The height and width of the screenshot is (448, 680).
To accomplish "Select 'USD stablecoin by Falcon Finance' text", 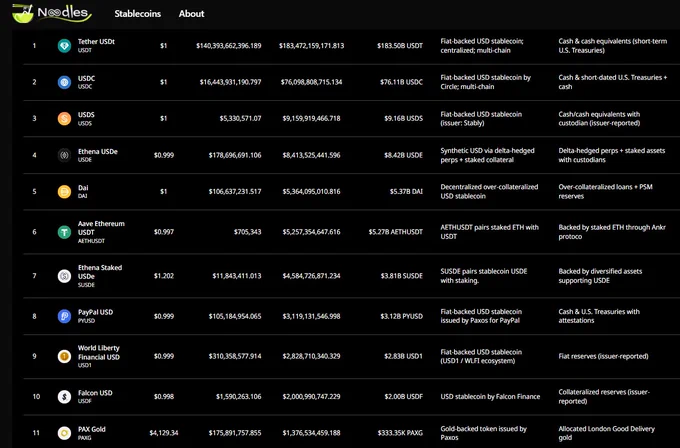I will (x=490, y=396).
